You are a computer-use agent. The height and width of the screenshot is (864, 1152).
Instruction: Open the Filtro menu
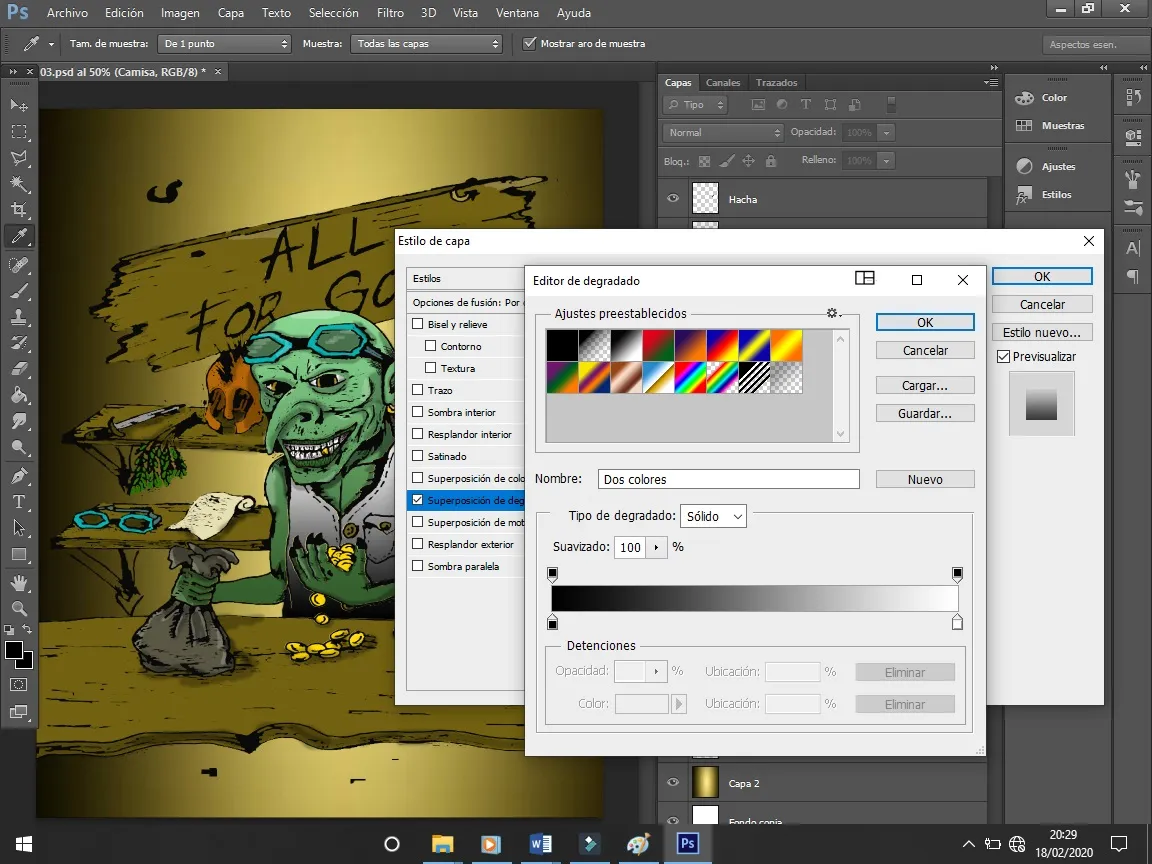(390, 13)
